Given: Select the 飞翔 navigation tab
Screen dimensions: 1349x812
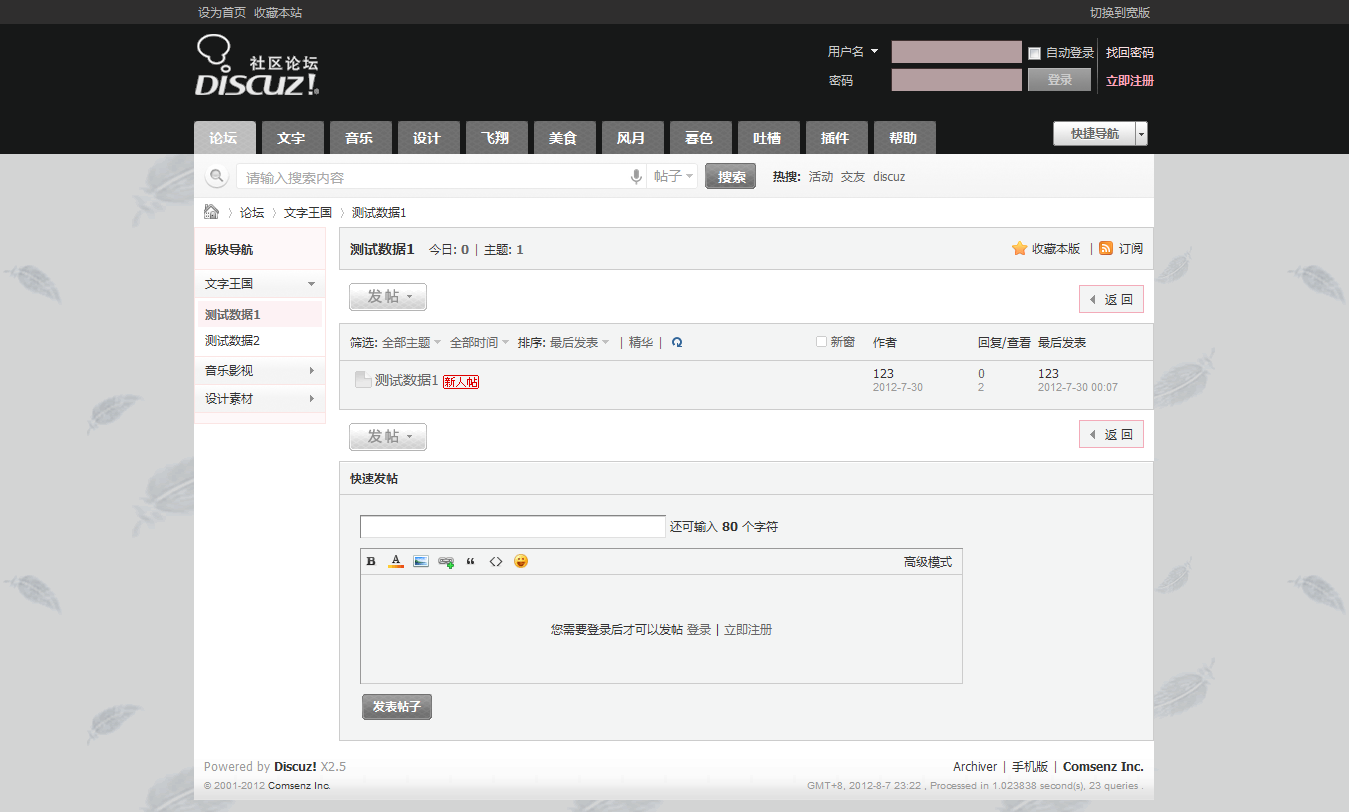Looking at the screenshot, I should click(x=495, y=138).
